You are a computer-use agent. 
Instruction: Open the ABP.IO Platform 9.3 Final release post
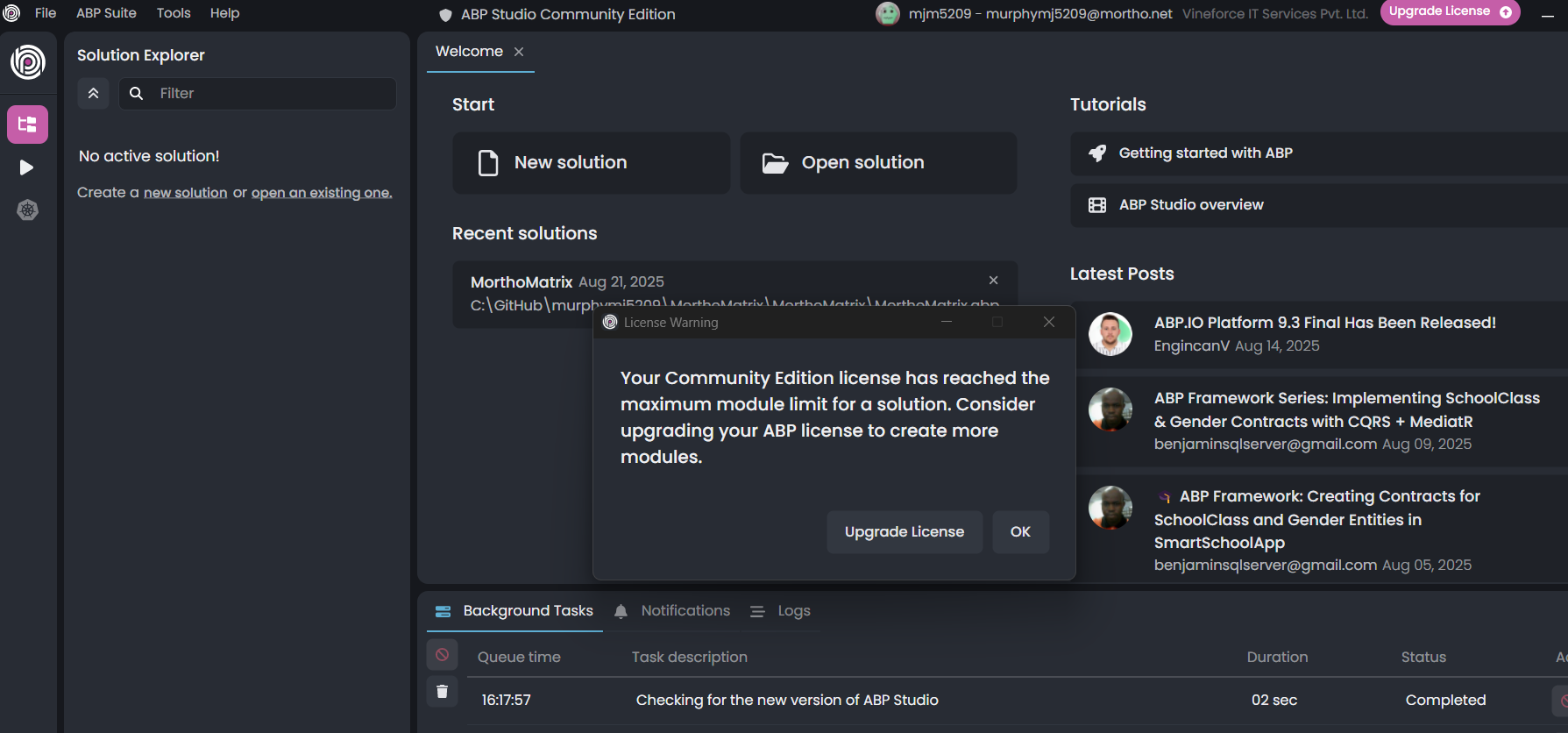(x=1324, y=323)
